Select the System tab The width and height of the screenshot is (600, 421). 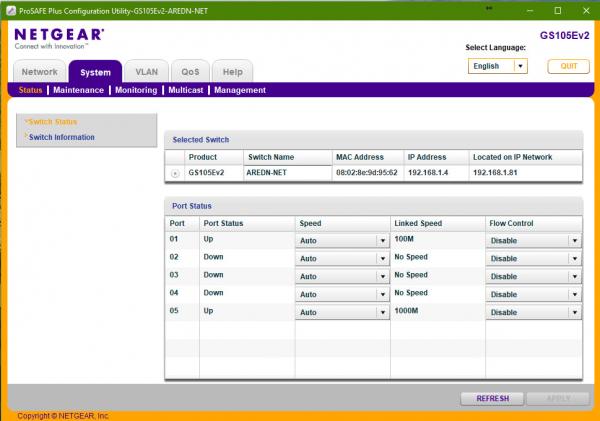(95, 72)
